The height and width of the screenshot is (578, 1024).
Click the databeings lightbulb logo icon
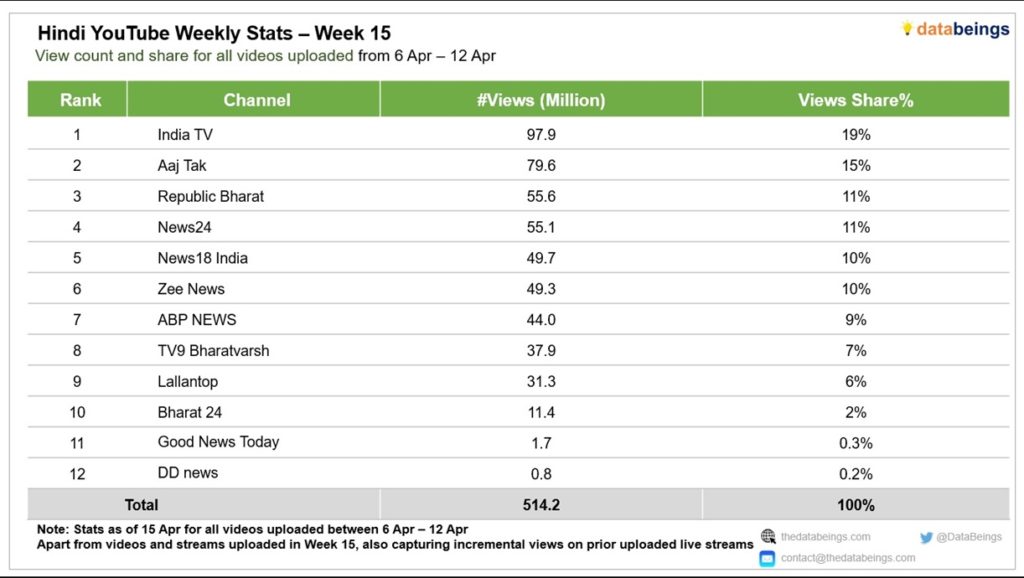(906, 28)
